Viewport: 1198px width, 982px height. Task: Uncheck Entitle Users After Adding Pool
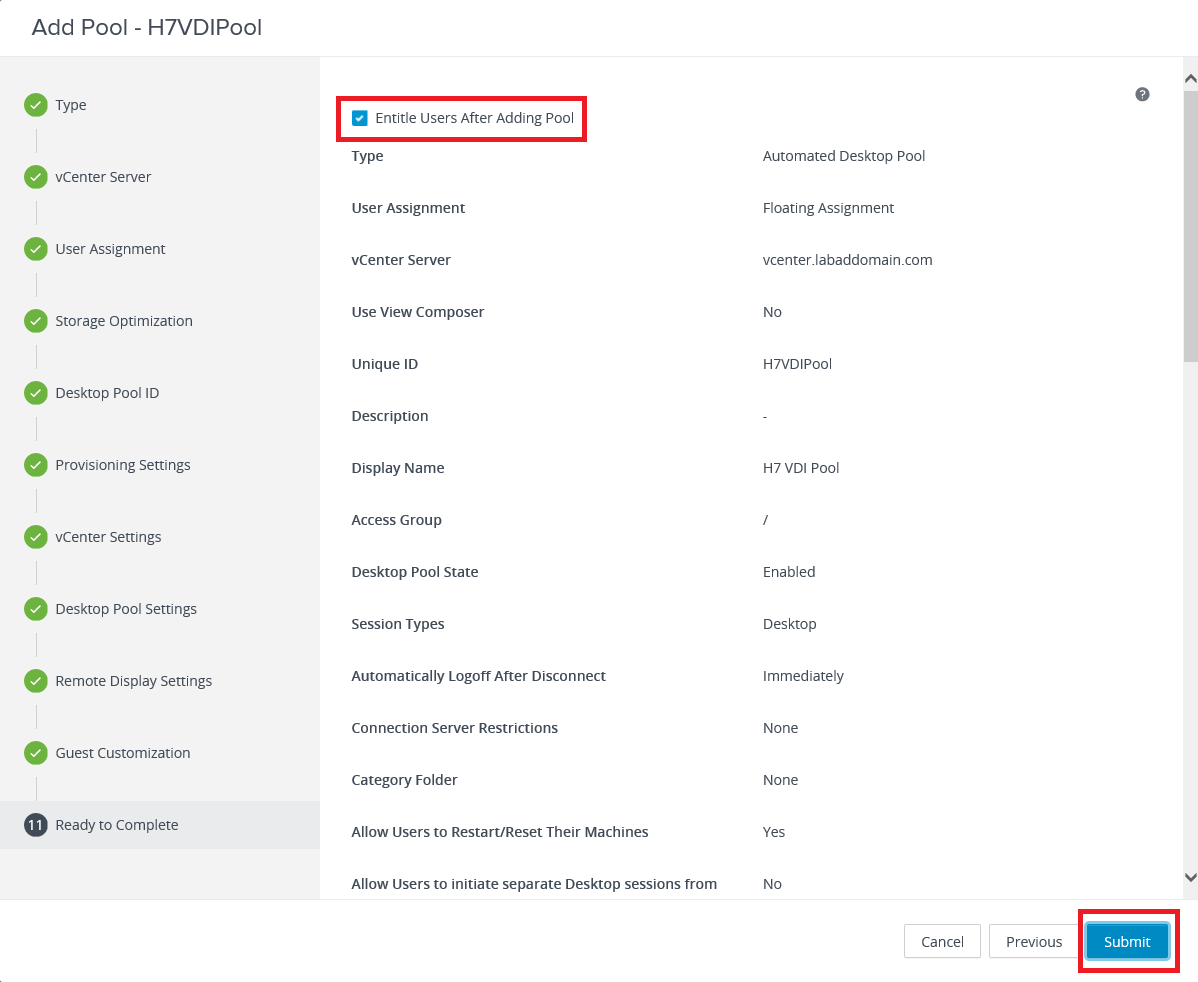tap(360, 118)
